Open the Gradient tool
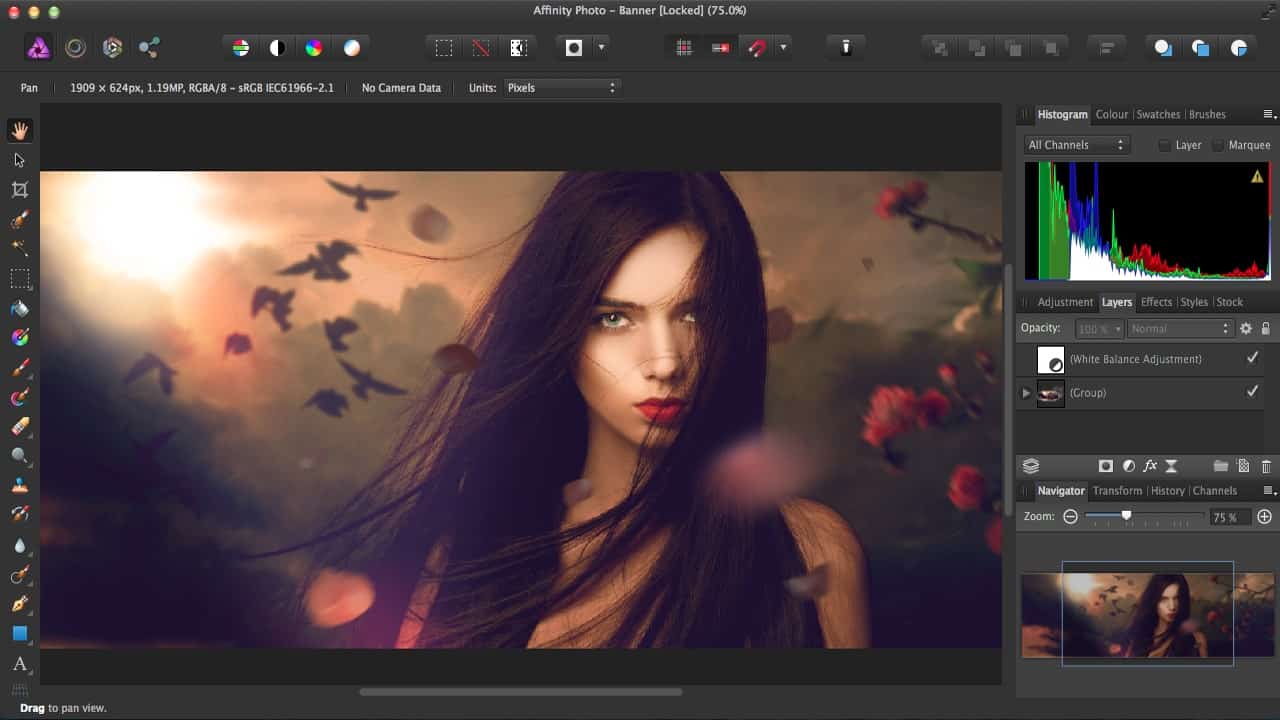Viewport: 1280px width, 720px height. [18, 337]
